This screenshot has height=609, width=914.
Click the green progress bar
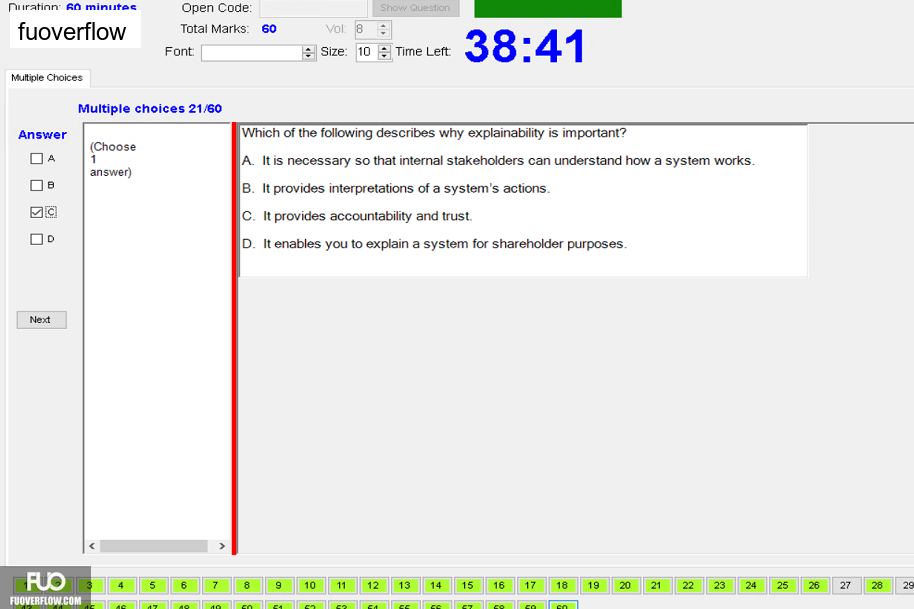click(548, 8)
